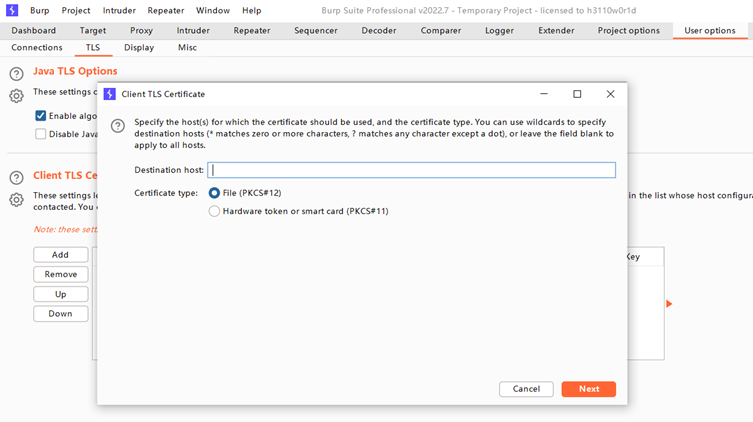Open the Connections sub-tab
753x422 pixels.
(37, 48)
